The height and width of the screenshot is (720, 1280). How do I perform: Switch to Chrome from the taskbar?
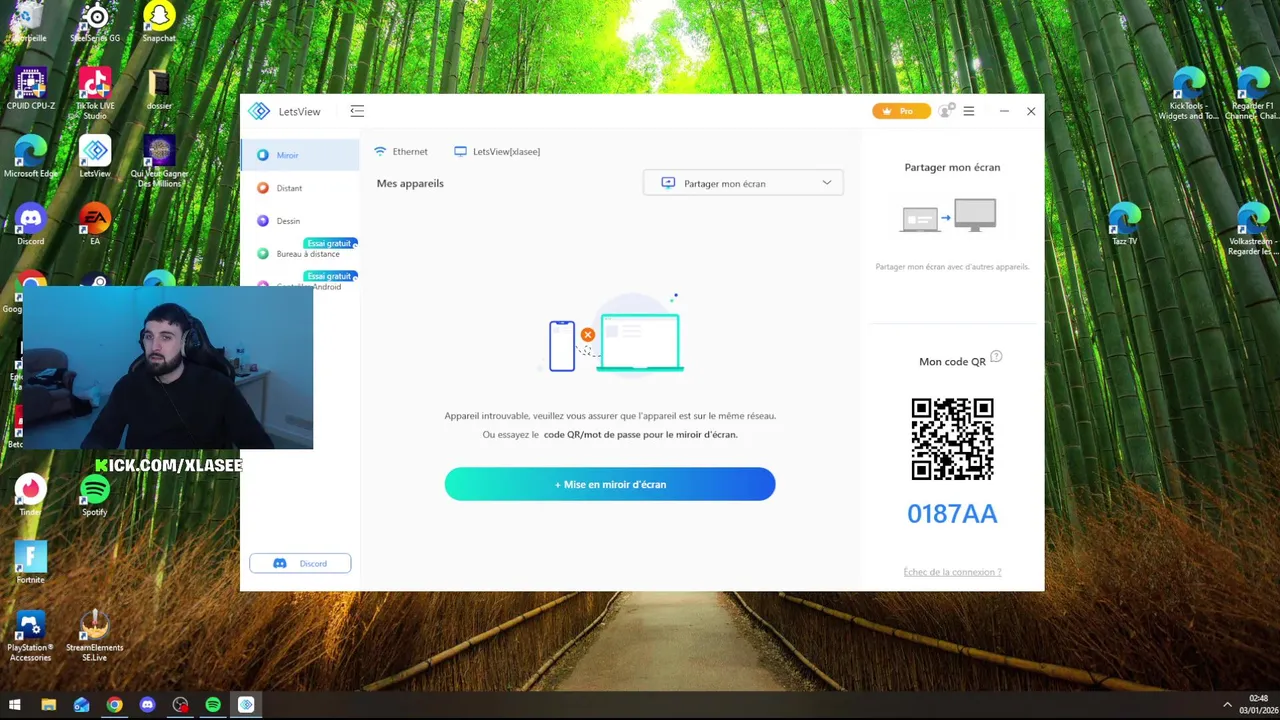(114, 705)
